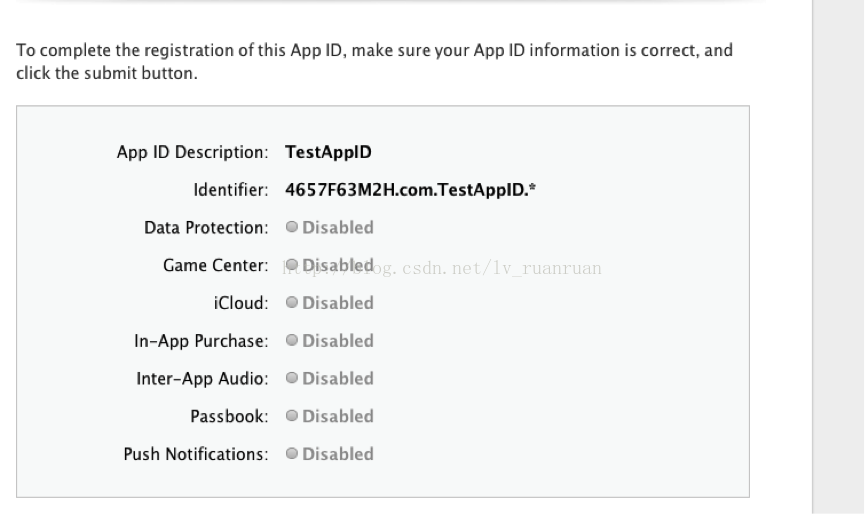
Task: Click Disabled text beside In-App Purchase
Action: (x=338, y=341)
